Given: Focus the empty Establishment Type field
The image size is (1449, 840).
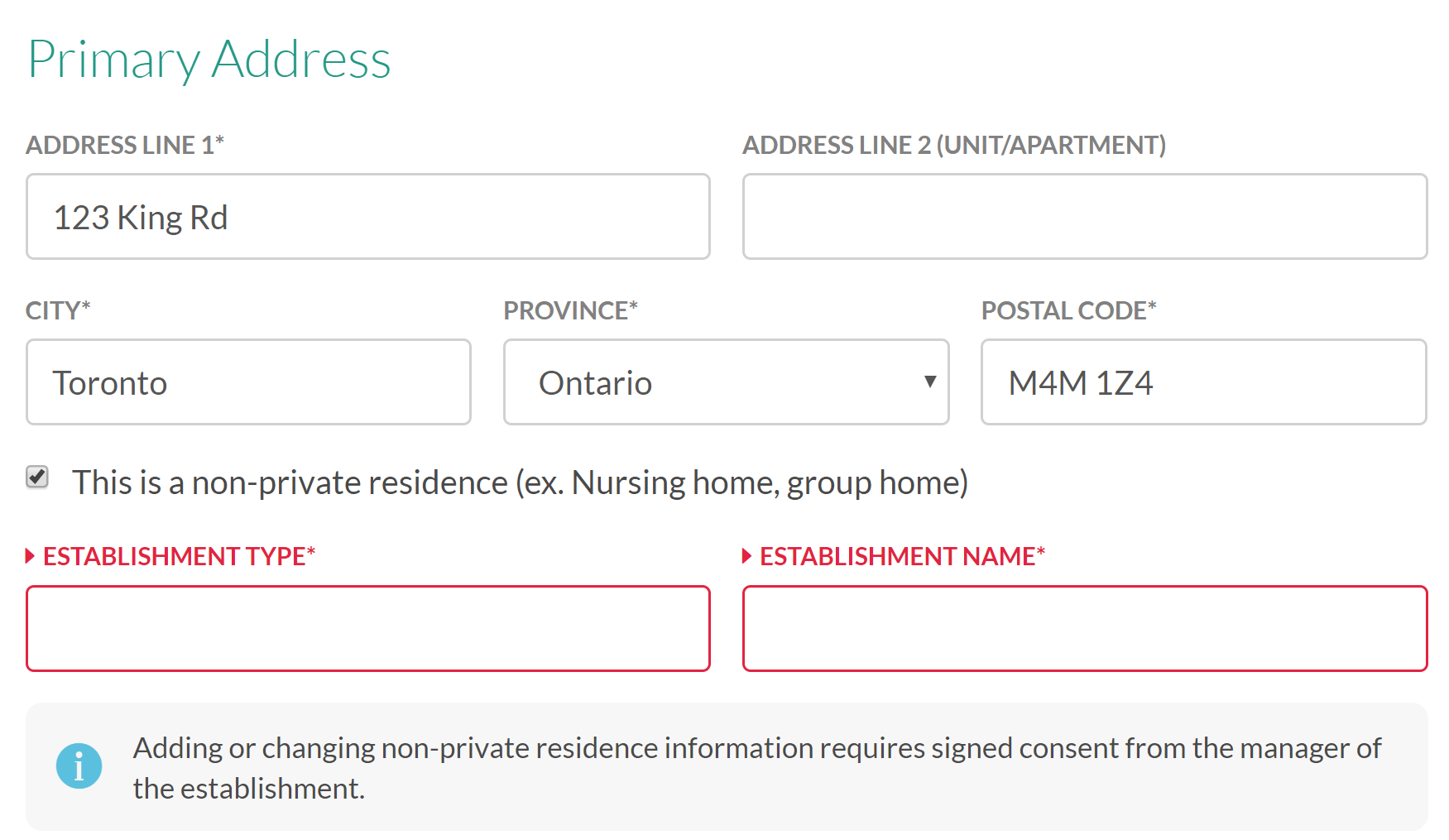Looking at the screenshot, I should click(368, 629).
